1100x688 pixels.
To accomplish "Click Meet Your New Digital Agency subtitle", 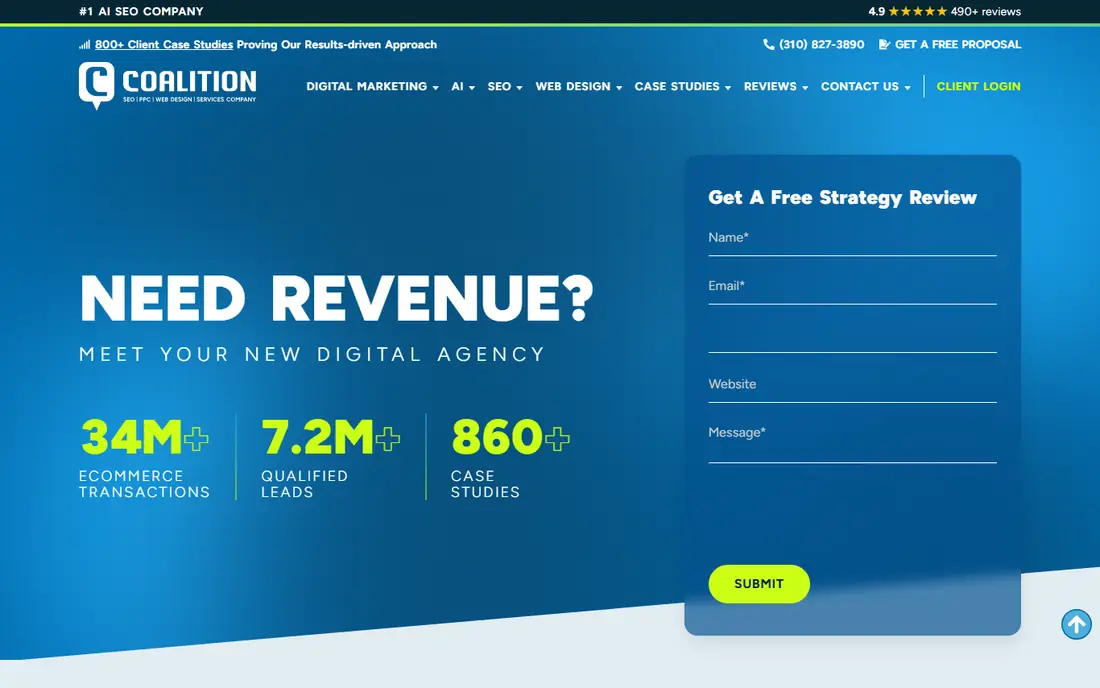I will (312, 354).
